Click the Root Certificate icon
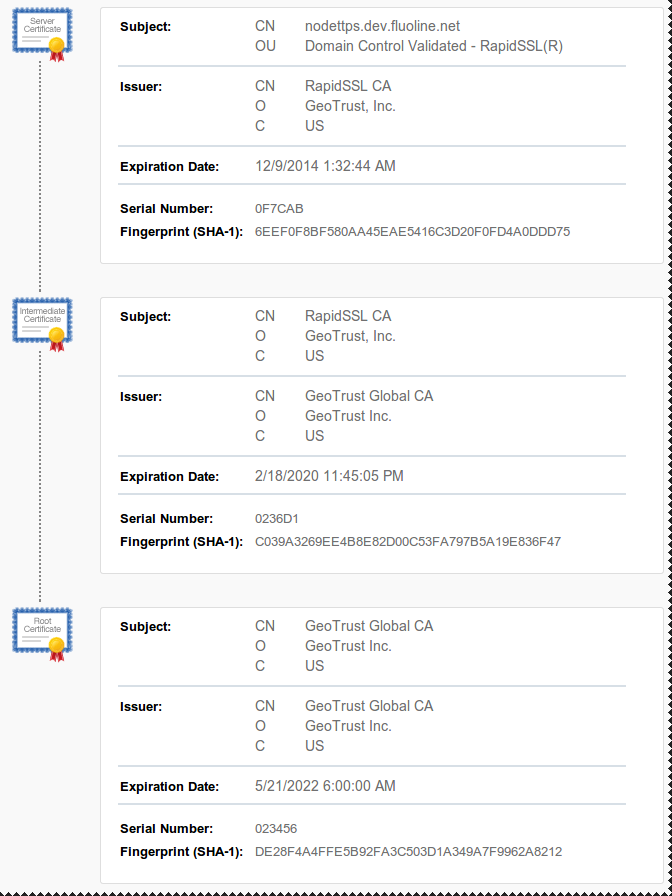The image size is (672, 896). pyautogui.click(x=42, y=634)
